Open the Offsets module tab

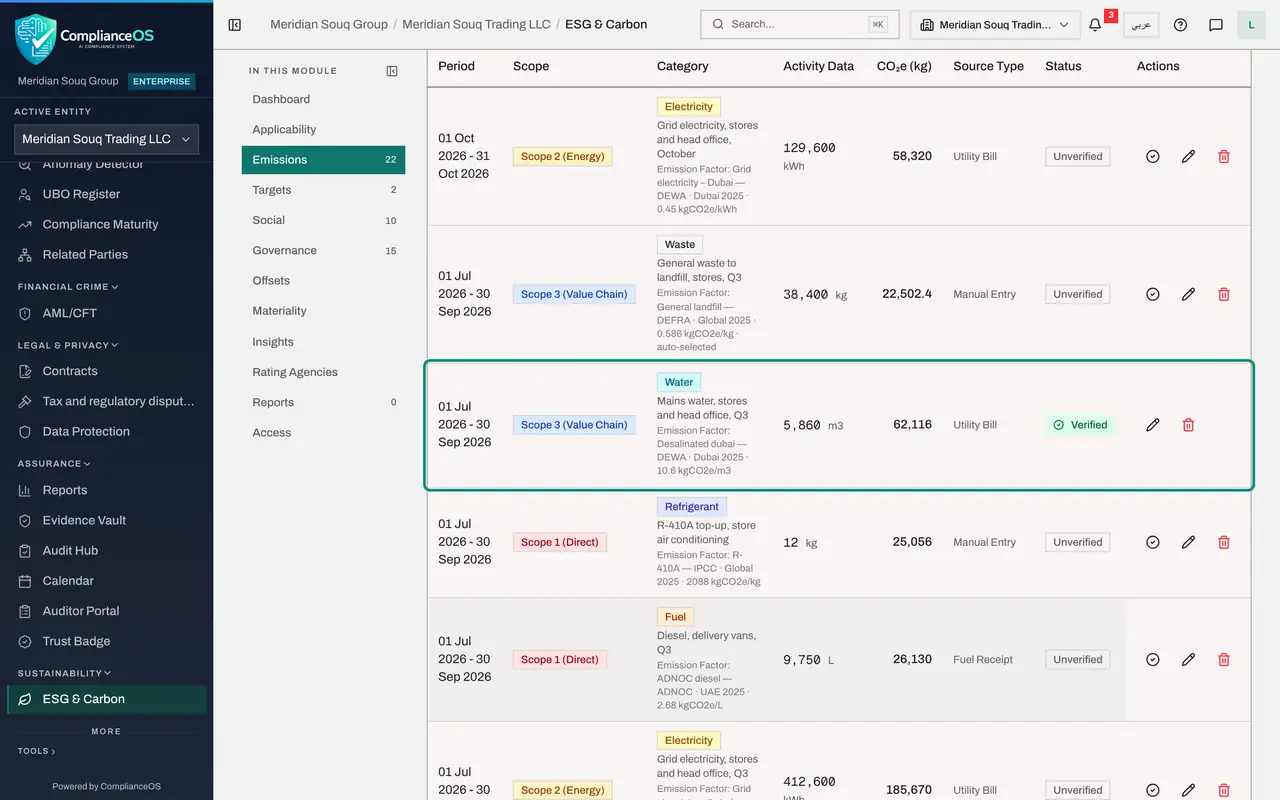323,281
